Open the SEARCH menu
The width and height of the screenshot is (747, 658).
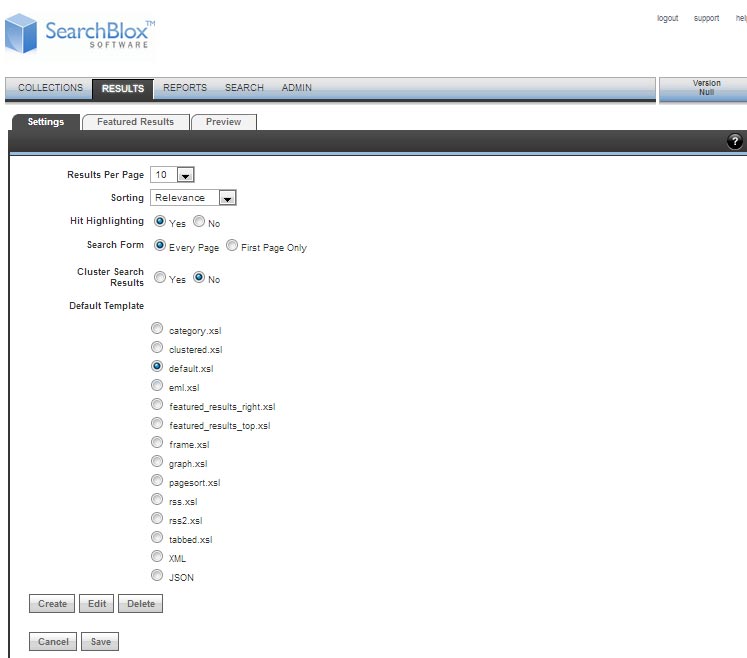tap(244, 88)
